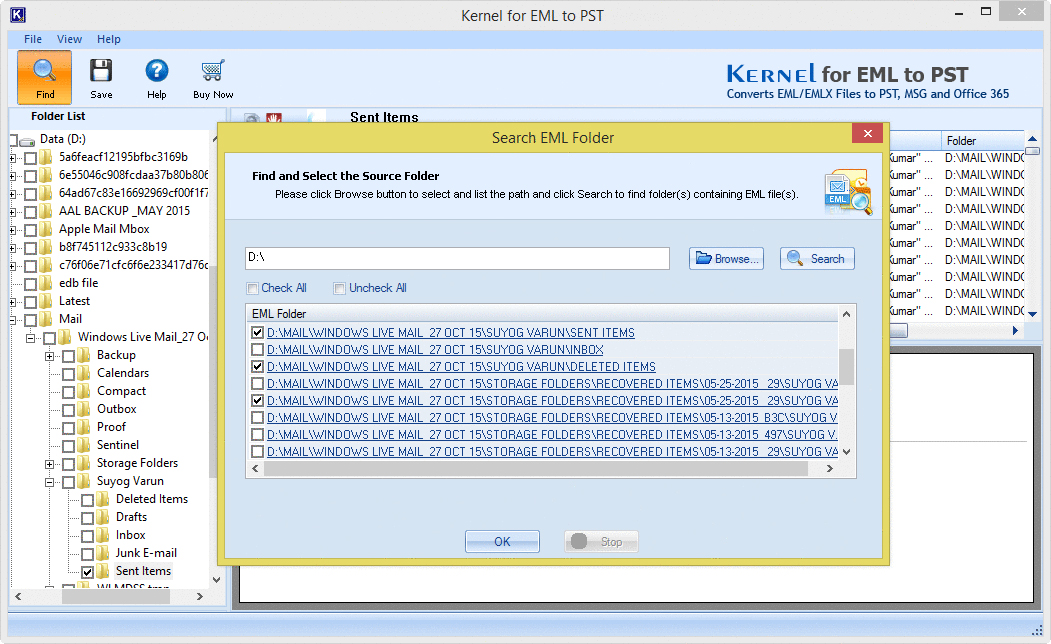
Task: Expand the Backup tree node
Action: (49, 357)
